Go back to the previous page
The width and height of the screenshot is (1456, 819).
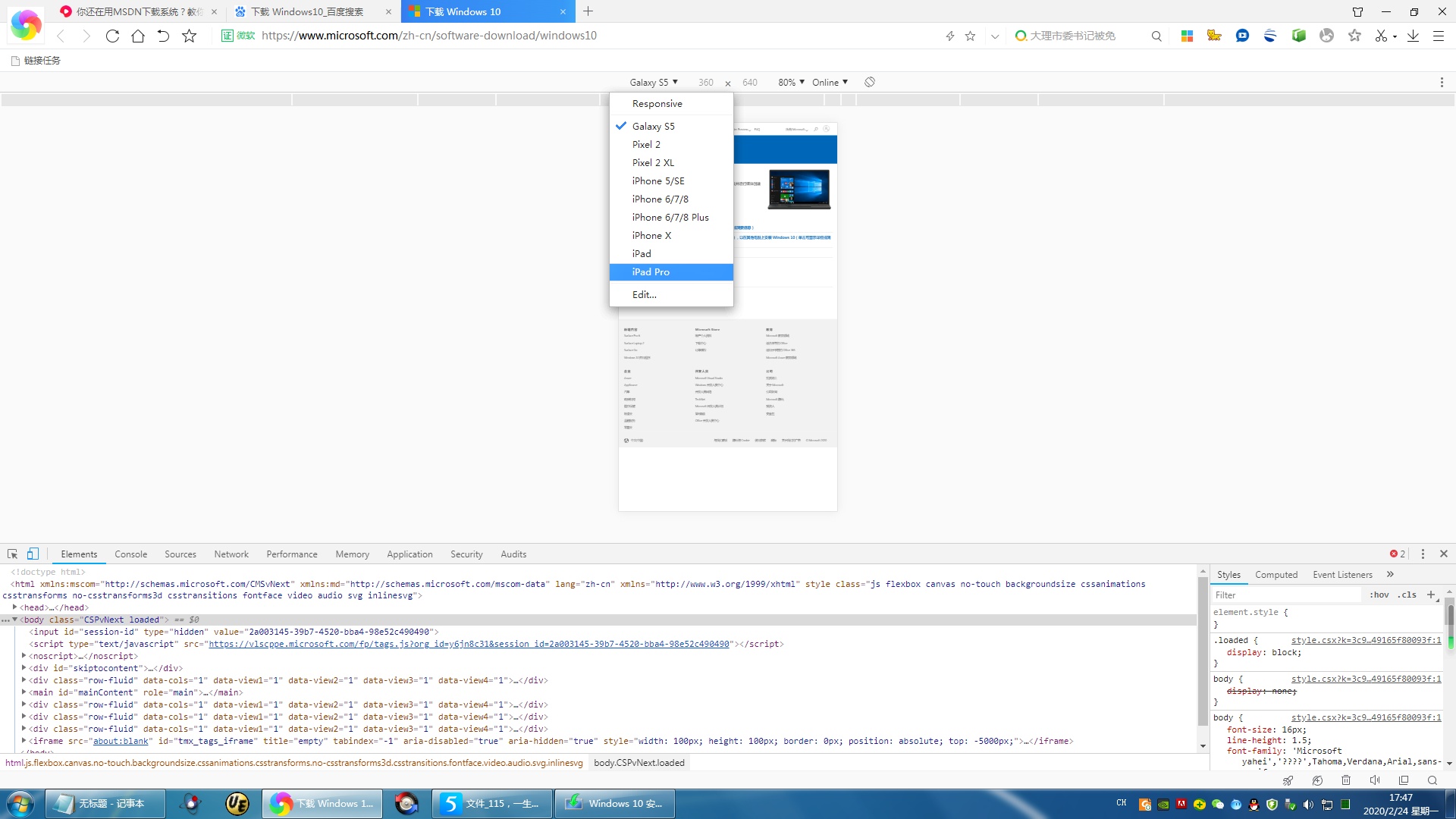(61, 36)
